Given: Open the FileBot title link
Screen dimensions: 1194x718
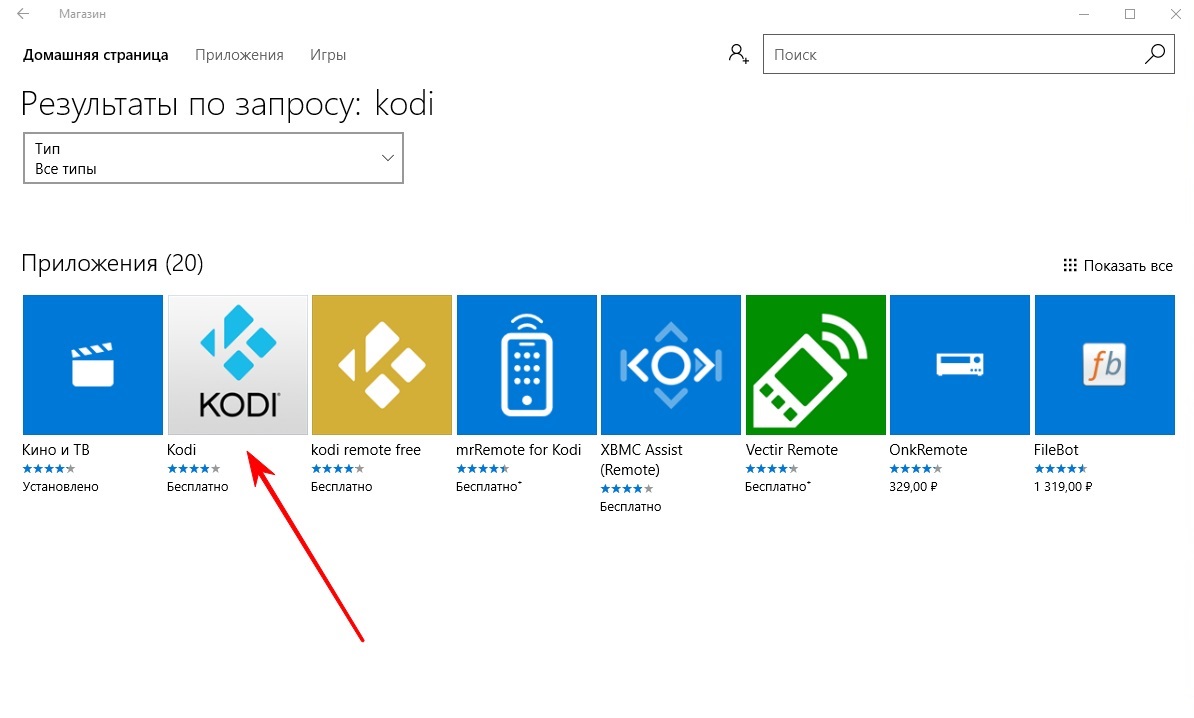Looking at the screenshot, I should [x=1056, y=450].
